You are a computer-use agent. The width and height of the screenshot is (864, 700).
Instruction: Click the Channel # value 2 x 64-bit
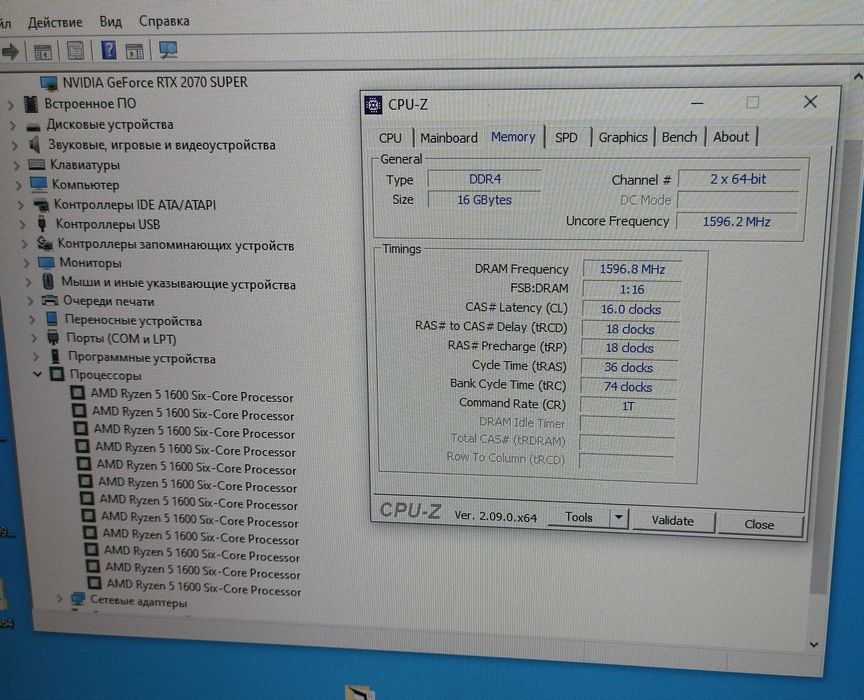click(738, 179)
